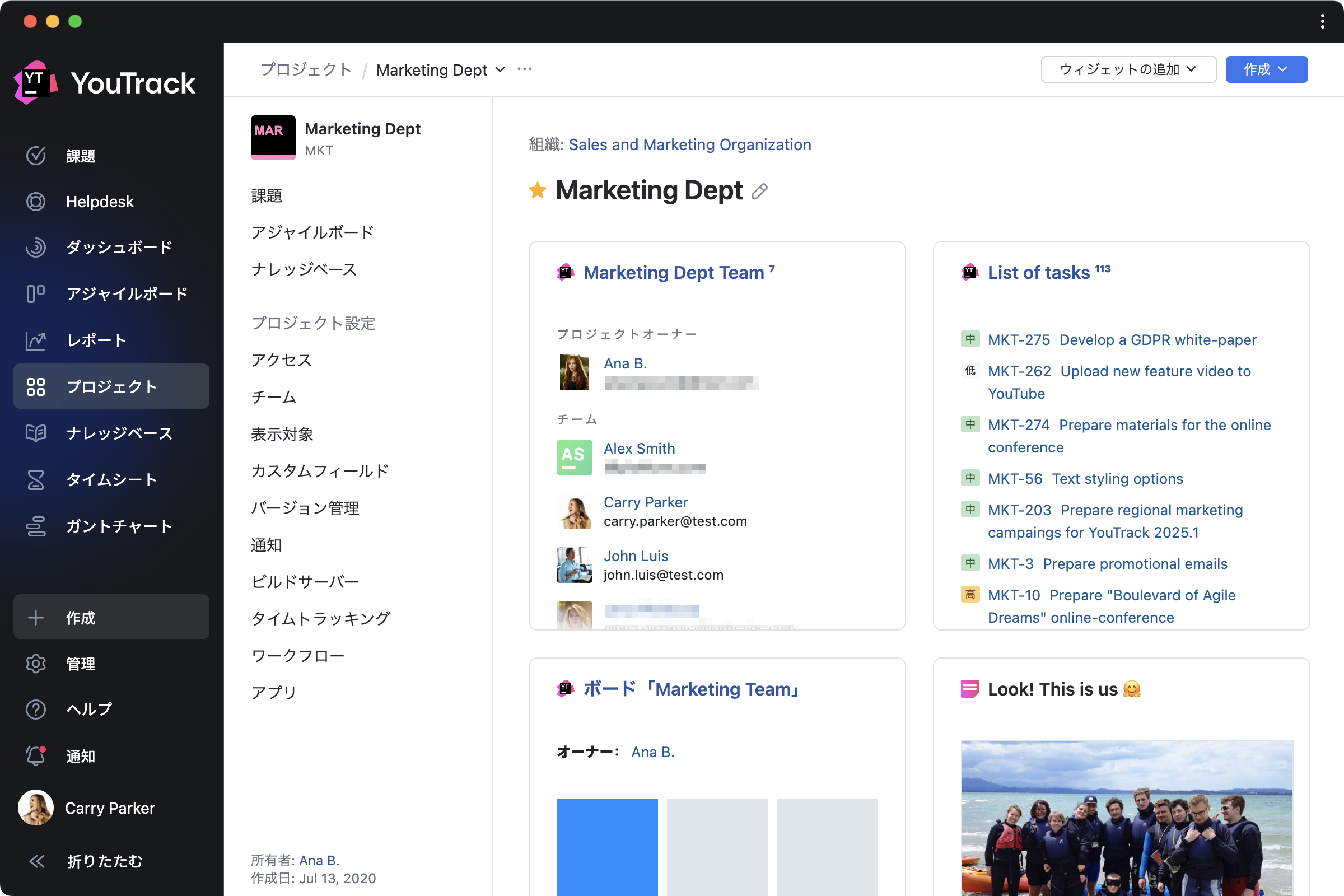
Task: Click the AS avatar of Alex Smith
Action: (x=575, y=457)
